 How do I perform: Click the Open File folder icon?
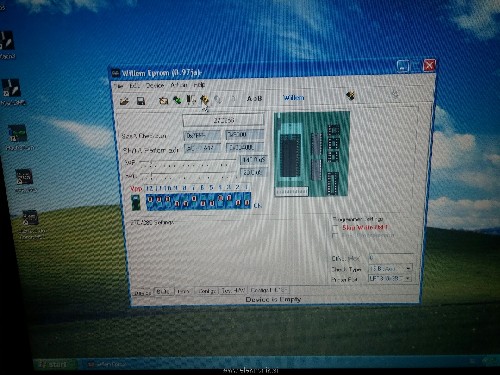click(124, 101)
